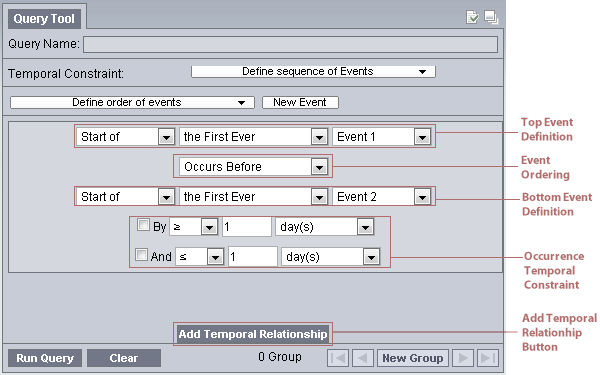Image resolution: width=600 pixels, height=375 pixels.
Task: Open the Event 2 dropdown
Action: pos(382,197)
